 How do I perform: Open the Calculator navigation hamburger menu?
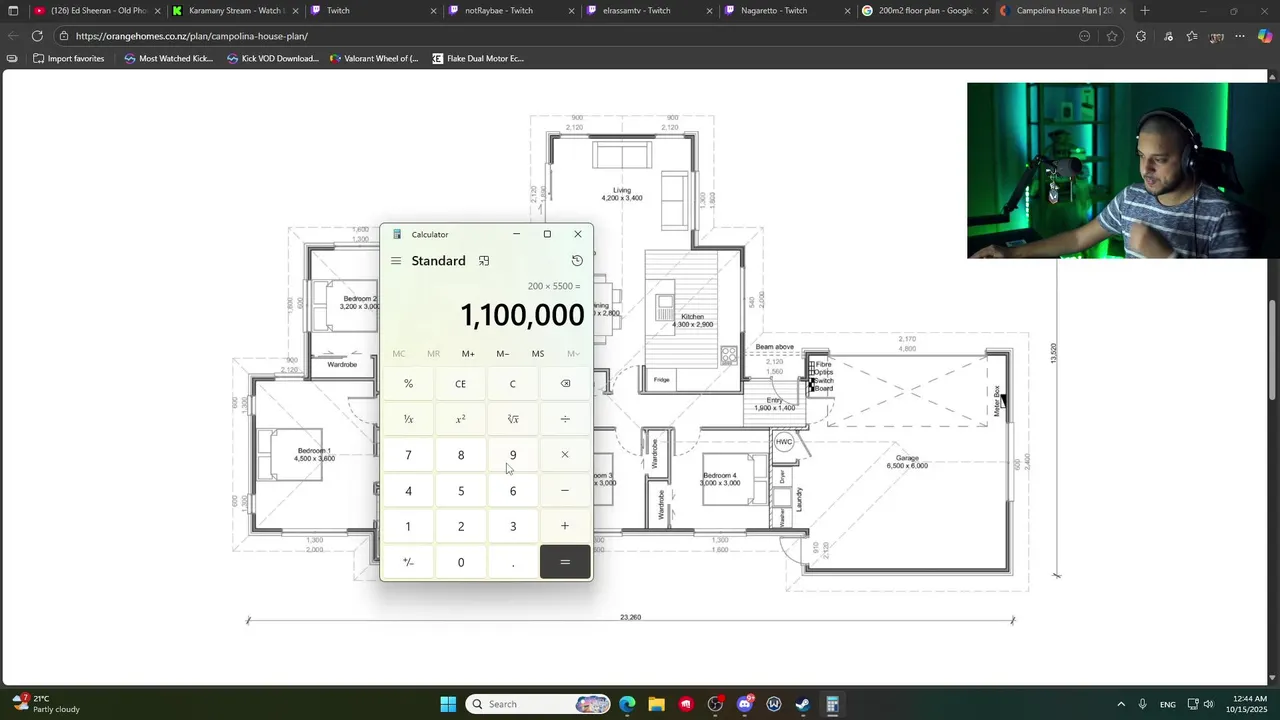point(396,261)
